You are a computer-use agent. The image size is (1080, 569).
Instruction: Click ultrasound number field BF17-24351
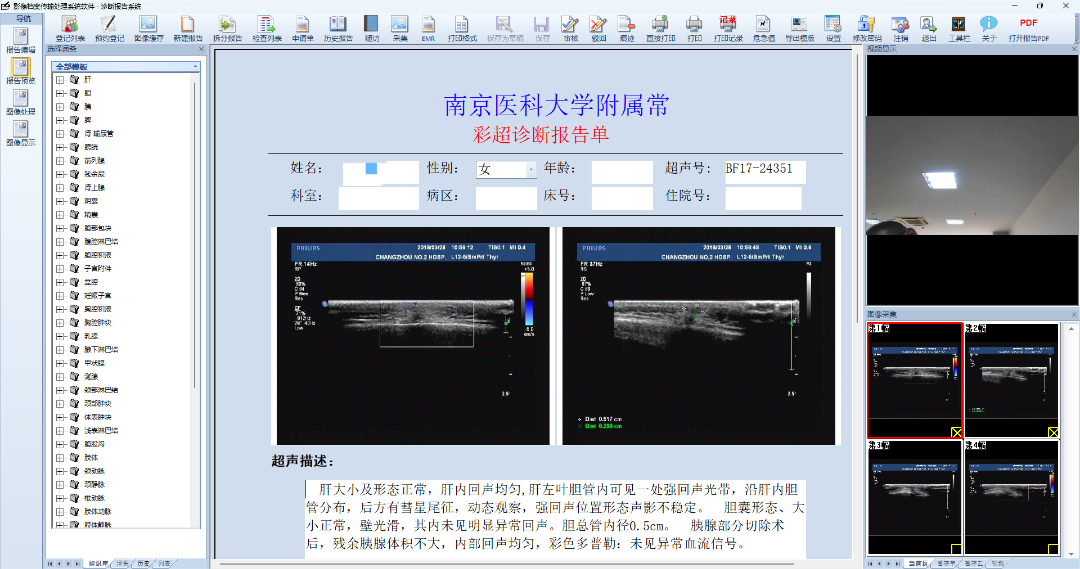pos(765,172)
